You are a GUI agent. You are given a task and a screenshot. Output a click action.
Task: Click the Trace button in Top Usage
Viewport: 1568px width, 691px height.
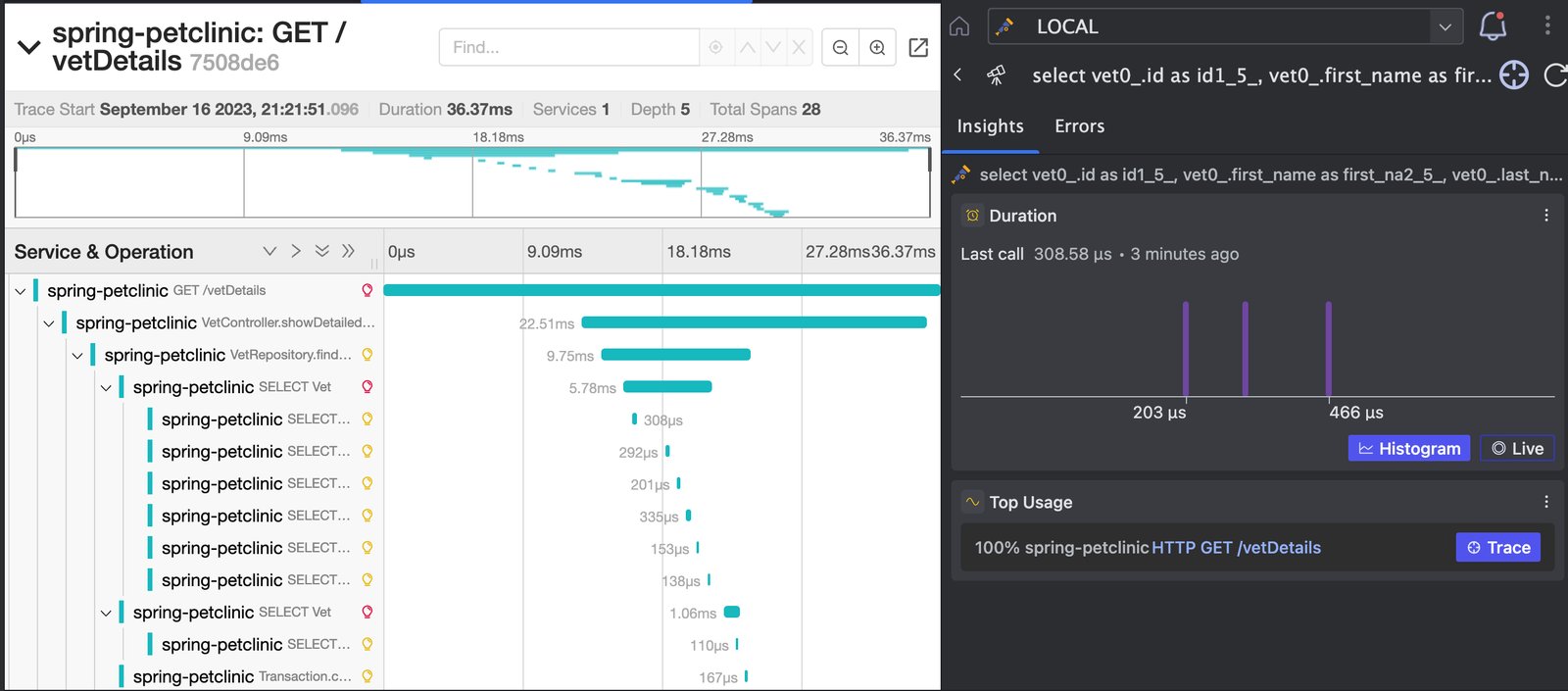[x=1498, y=548]
